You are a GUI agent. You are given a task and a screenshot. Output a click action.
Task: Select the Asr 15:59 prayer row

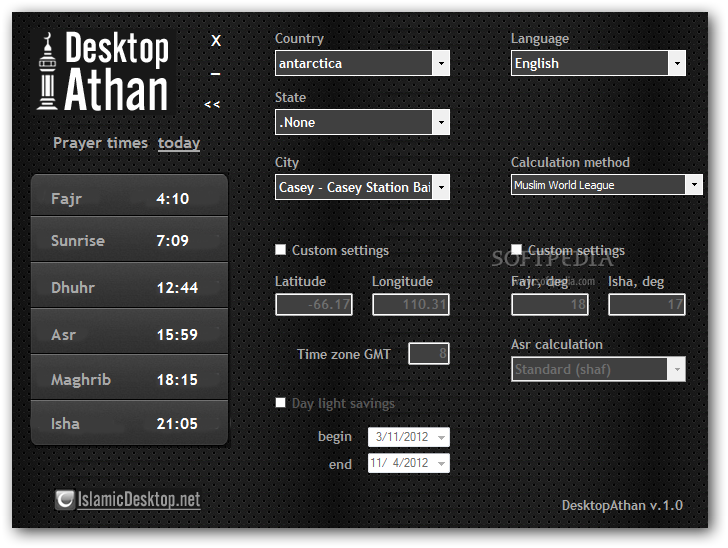[x=129, y=331]
